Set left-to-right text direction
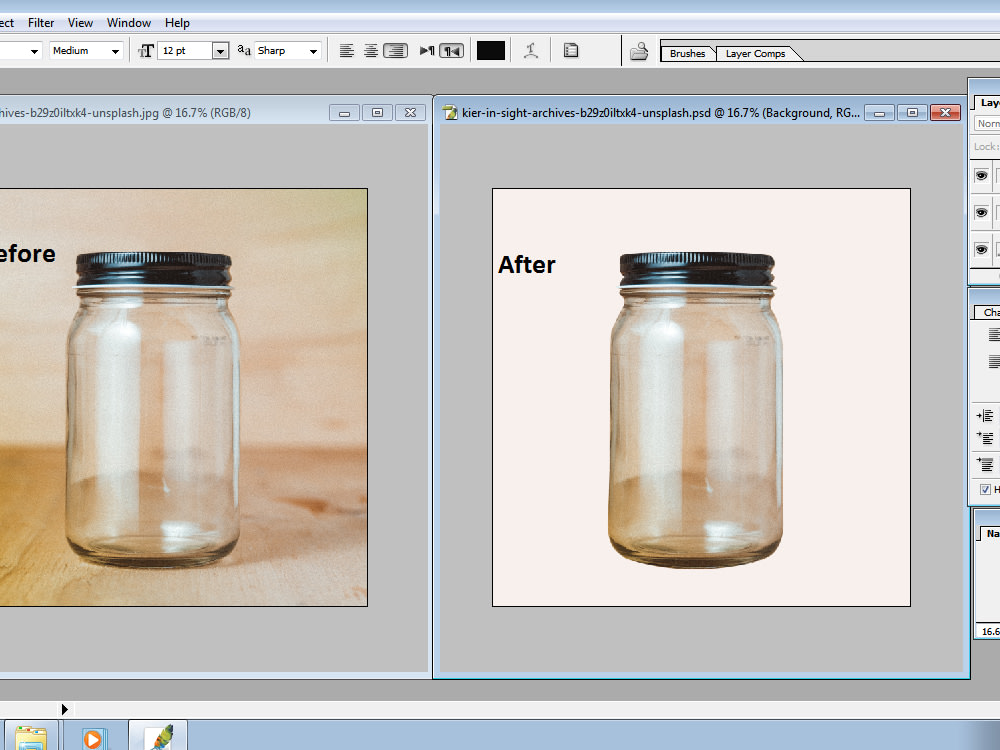The height and width of the screenshot is (750, 1000). (427, 50)
